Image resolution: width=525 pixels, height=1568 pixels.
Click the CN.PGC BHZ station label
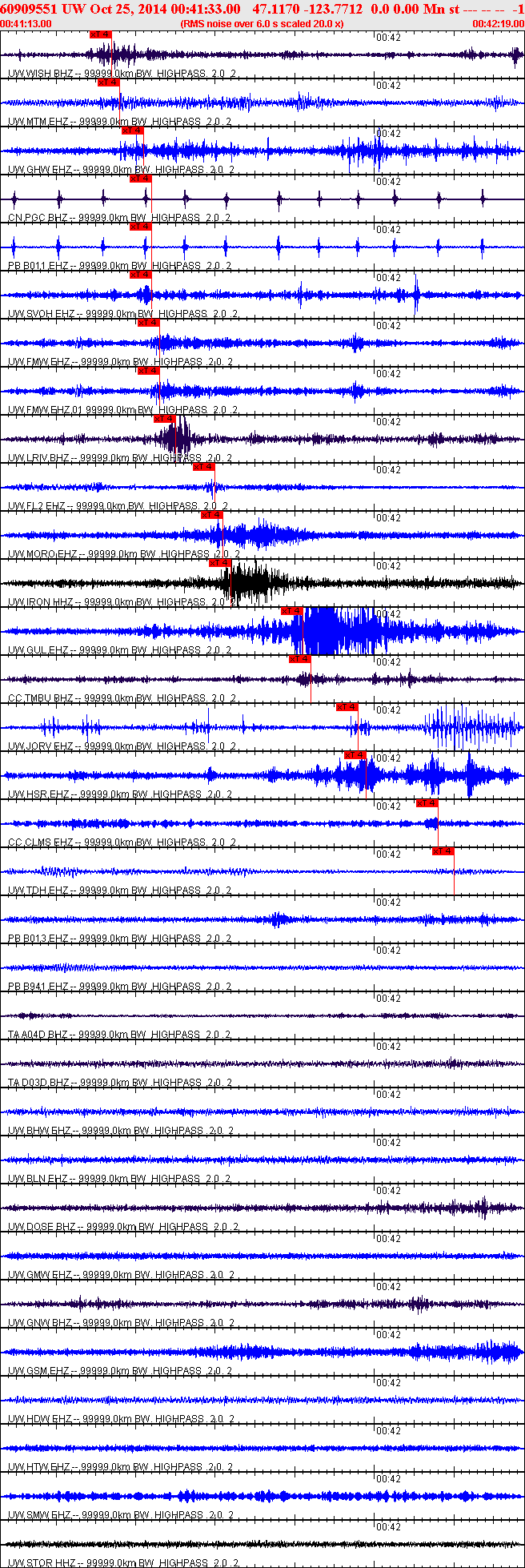[x=120, y=218]
